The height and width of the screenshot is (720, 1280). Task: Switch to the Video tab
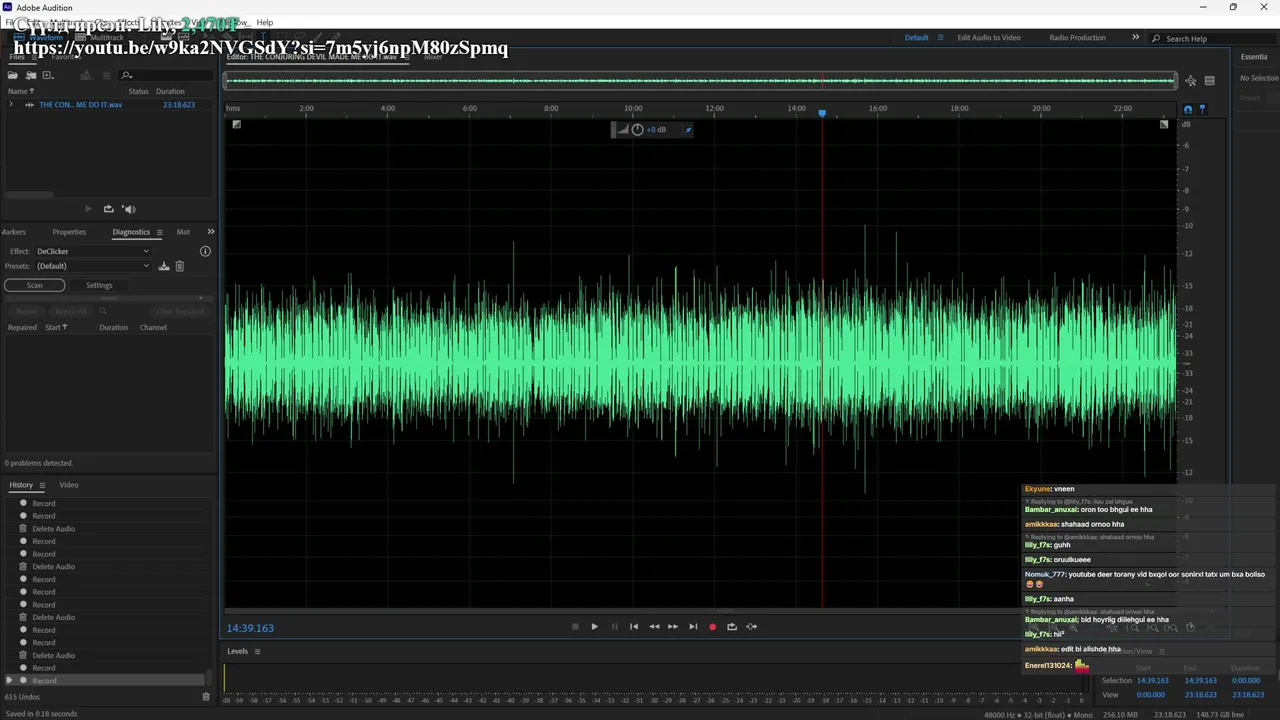(69, 485)
